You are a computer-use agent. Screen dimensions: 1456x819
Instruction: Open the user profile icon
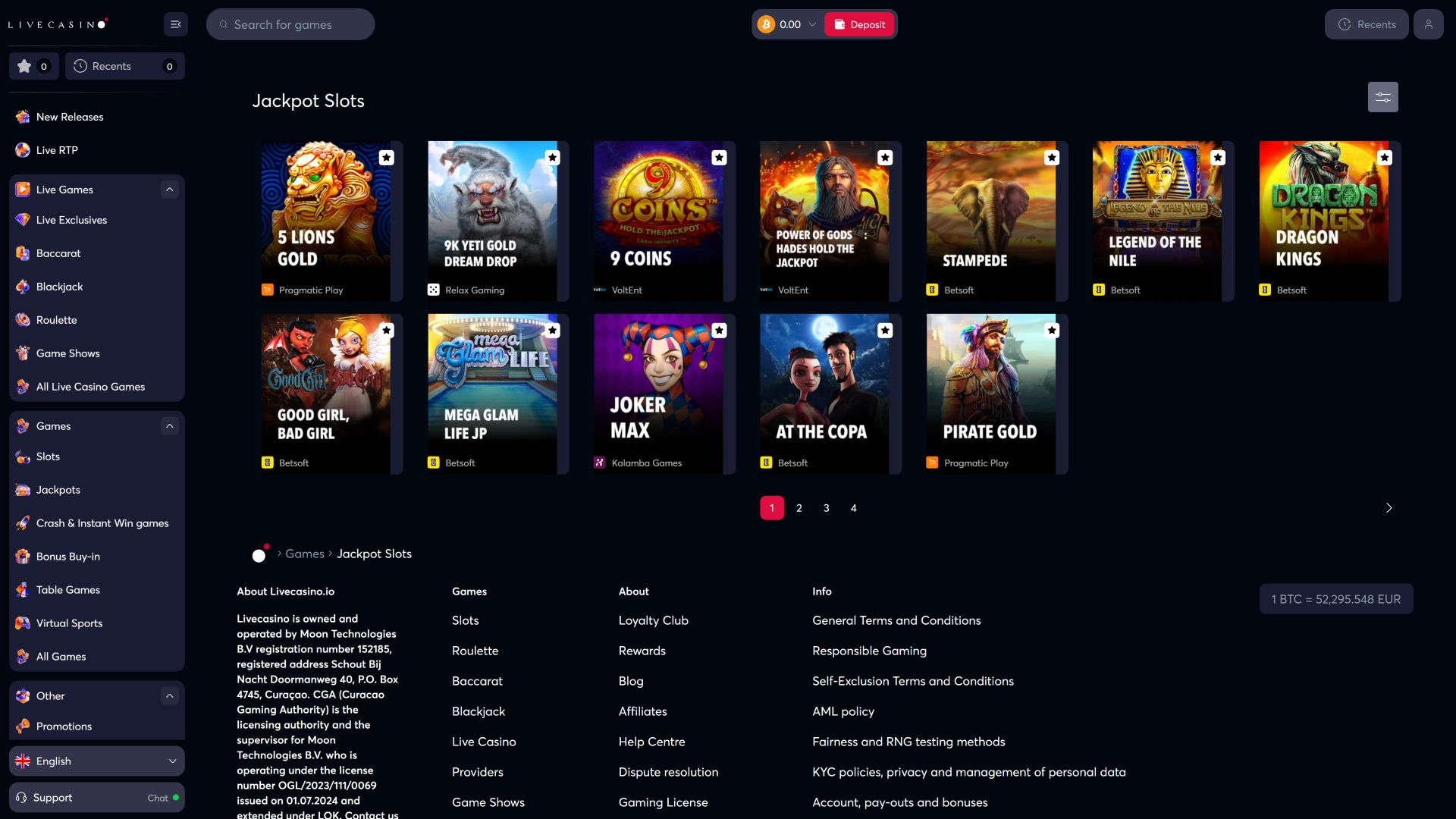point(1428,24)
